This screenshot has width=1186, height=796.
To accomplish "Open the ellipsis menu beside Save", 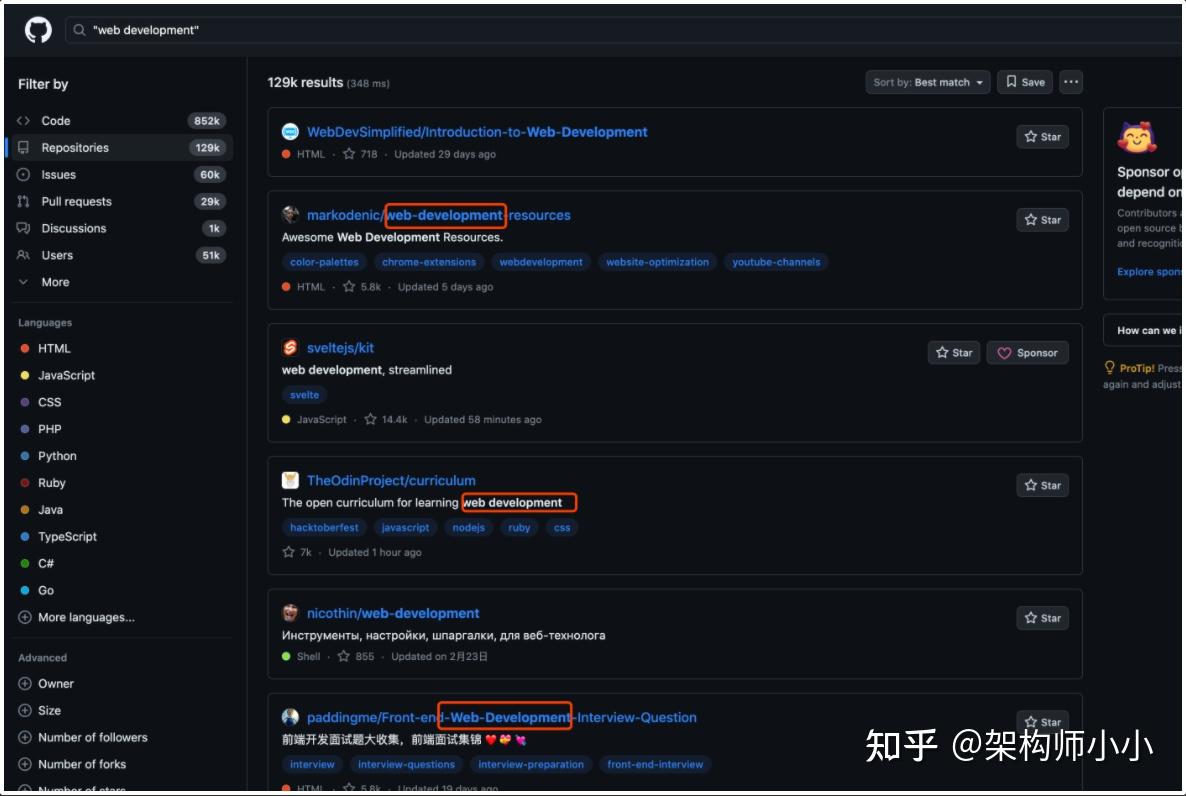I will pos(1070,82).
